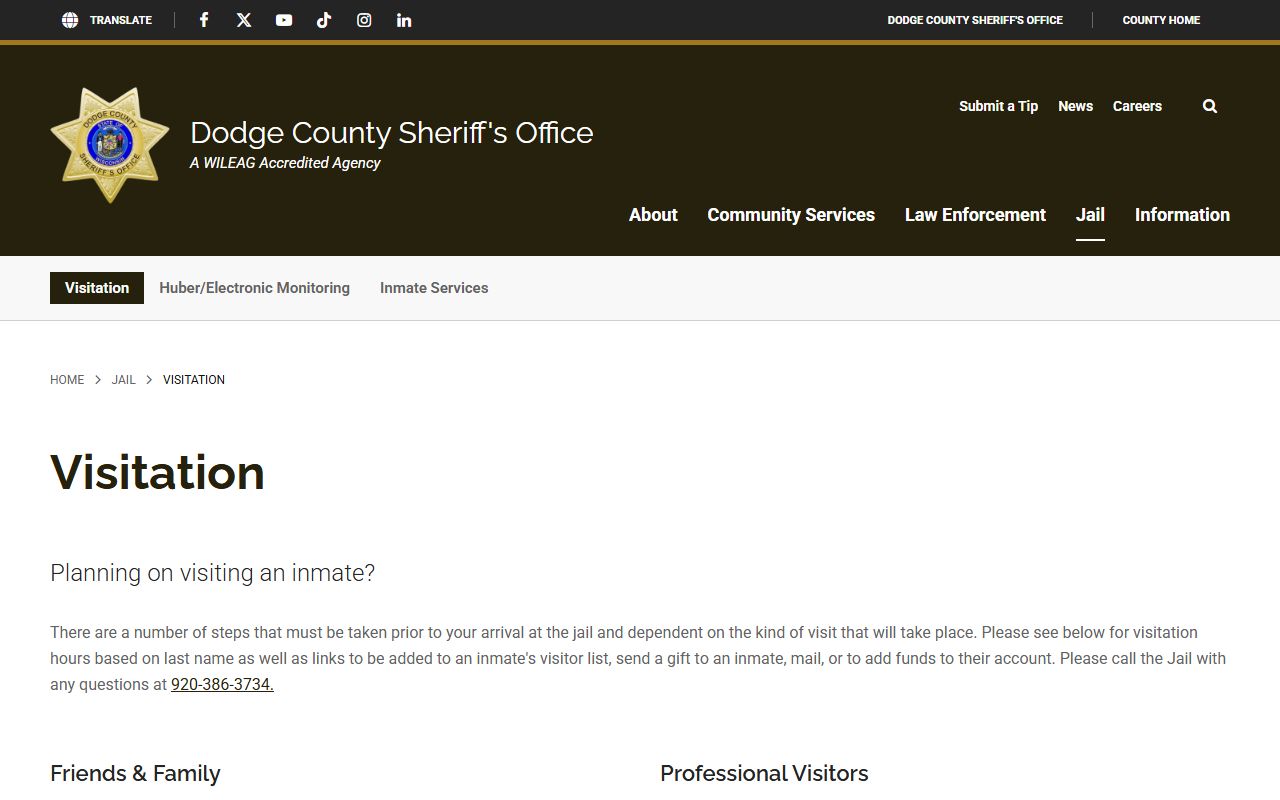The height and width of the screenshot is (800, 1280).
Task: Open Submit a Tip link
Action: tap(998, 106)
